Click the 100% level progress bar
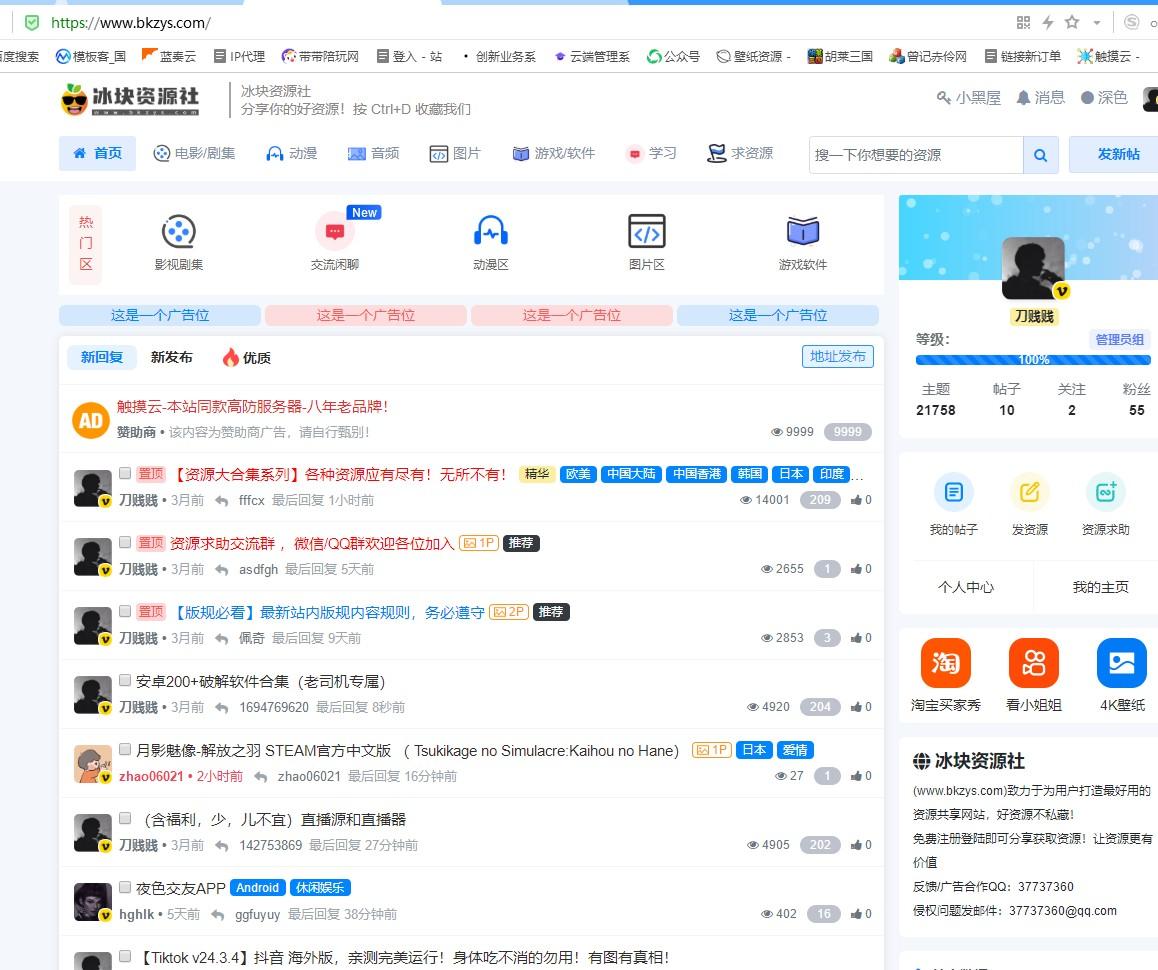Image resolution: width=1158 pixels, height=970 pixels. pyautogui.click(x=1034, y=359)
